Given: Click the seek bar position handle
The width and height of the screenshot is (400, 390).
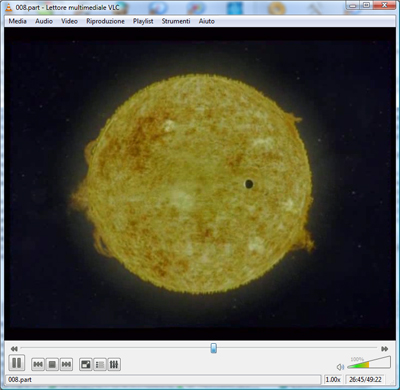Looking at the screenshot, I should click(x=214, y=348).
